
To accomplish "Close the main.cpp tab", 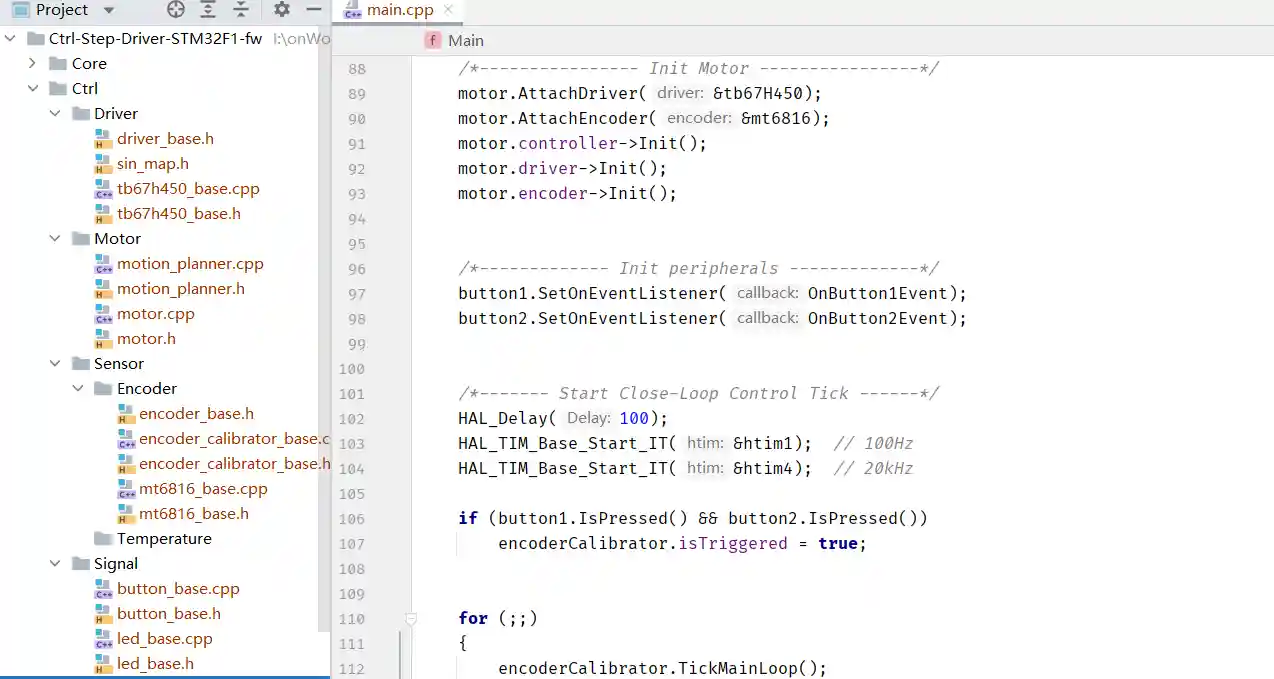I will pos(448,10).
